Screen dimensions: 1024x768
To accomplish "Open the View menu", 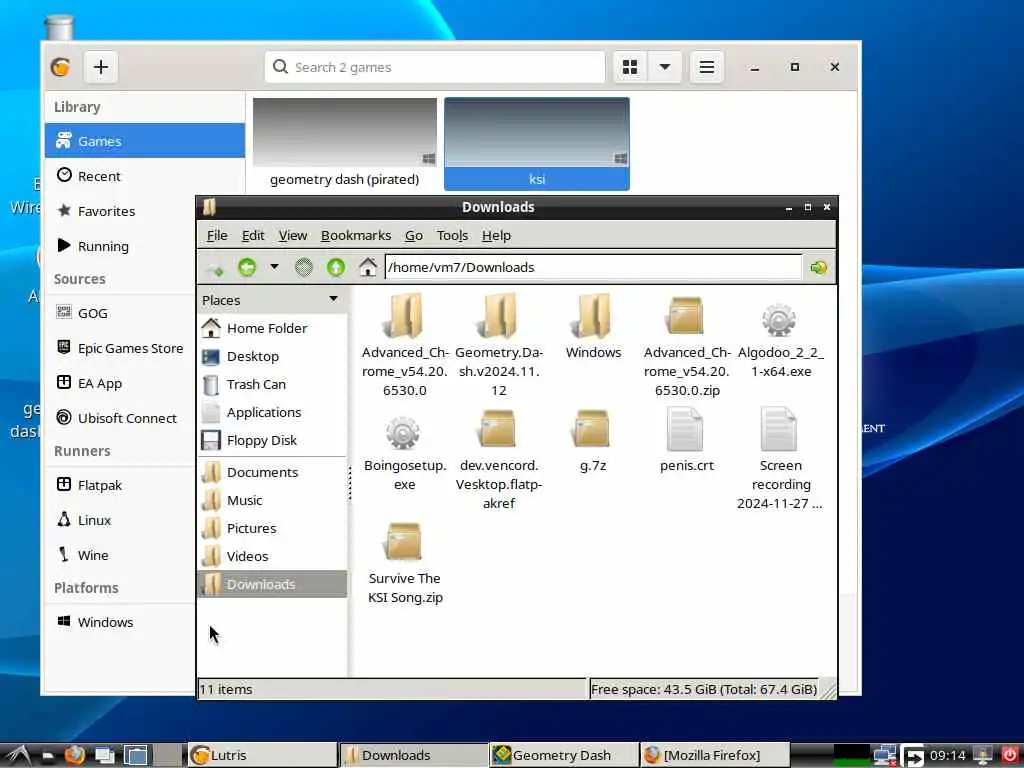I will [x=293, y=235].
